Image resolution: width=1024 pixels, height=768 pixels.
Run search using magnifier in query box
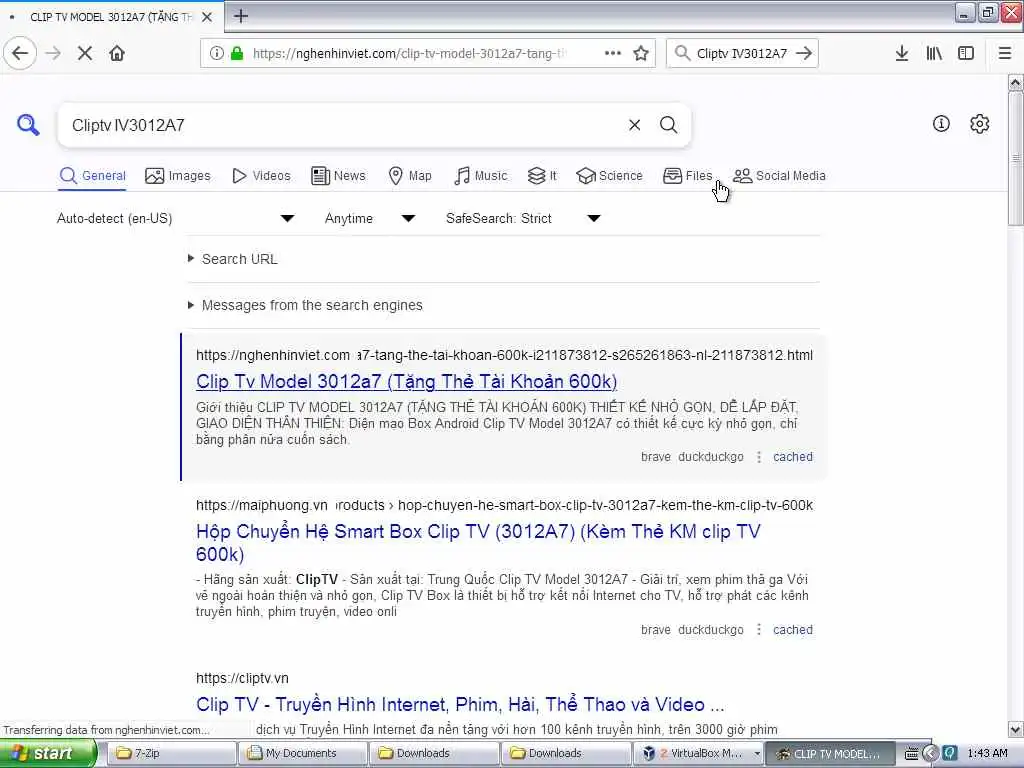[668, 125]
